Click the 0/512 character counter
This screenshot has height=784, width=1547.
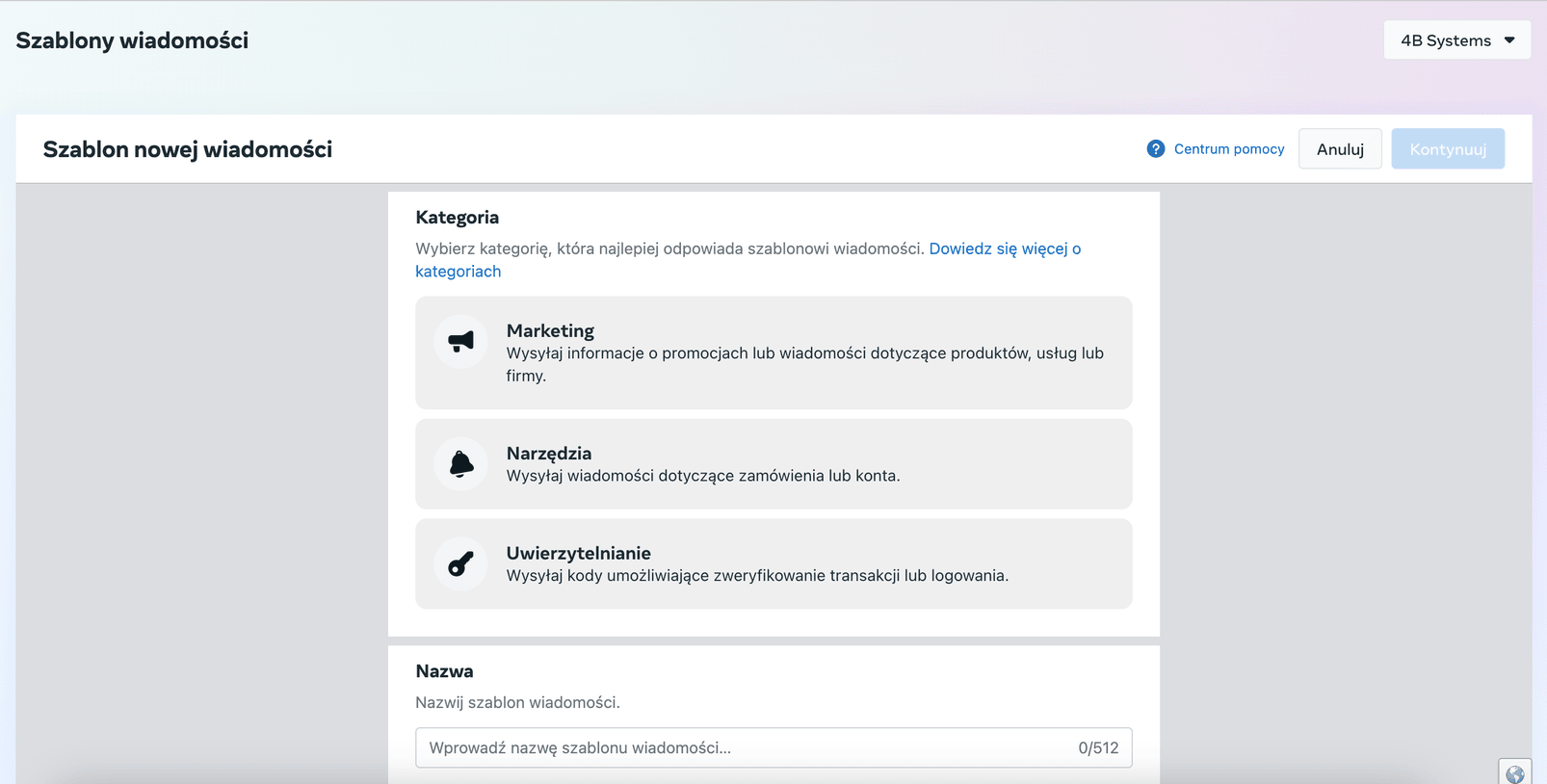1098,747
